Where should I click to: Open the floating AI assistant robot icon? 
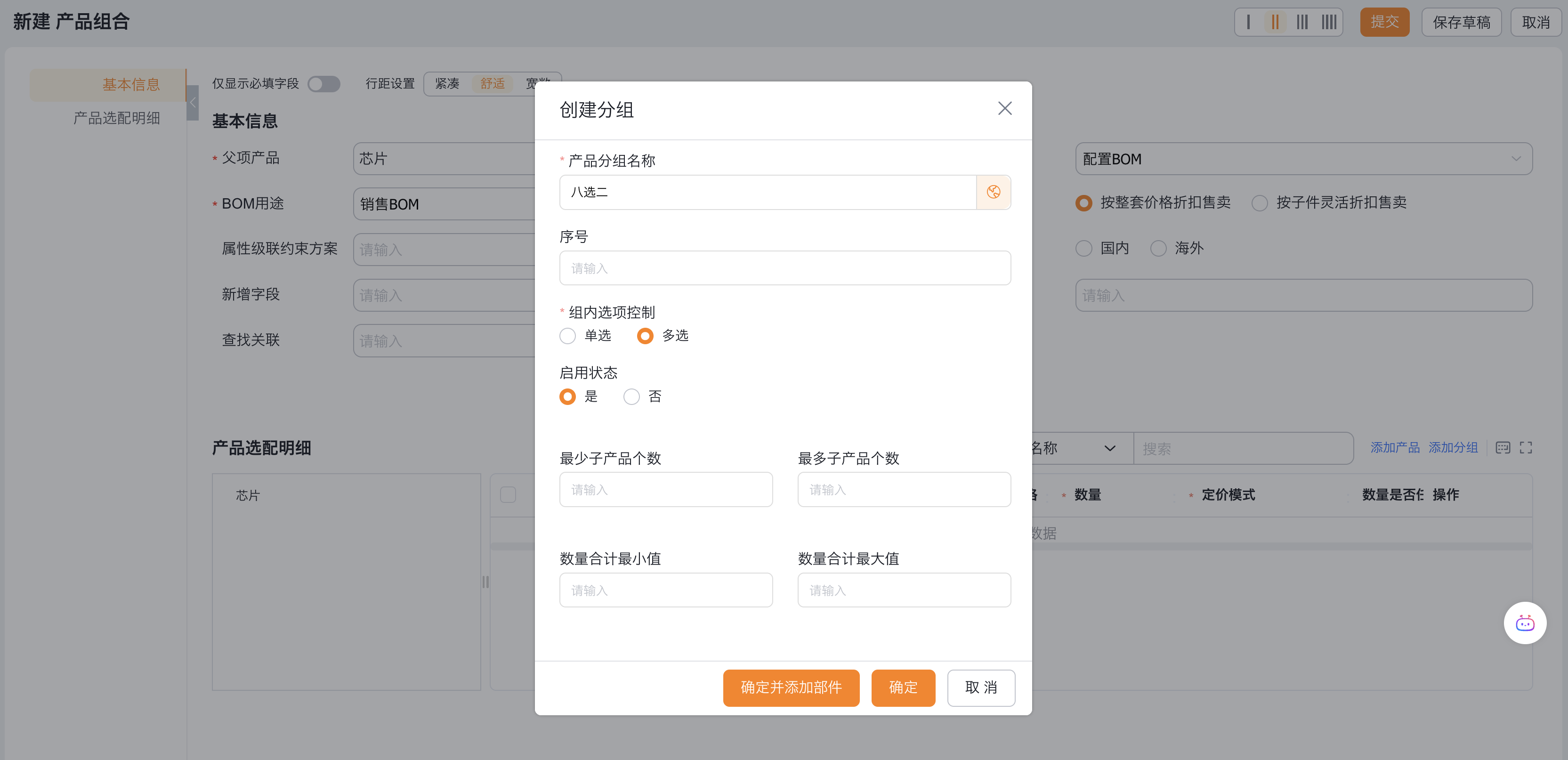pyautogui.click(x=1526, y=623)
